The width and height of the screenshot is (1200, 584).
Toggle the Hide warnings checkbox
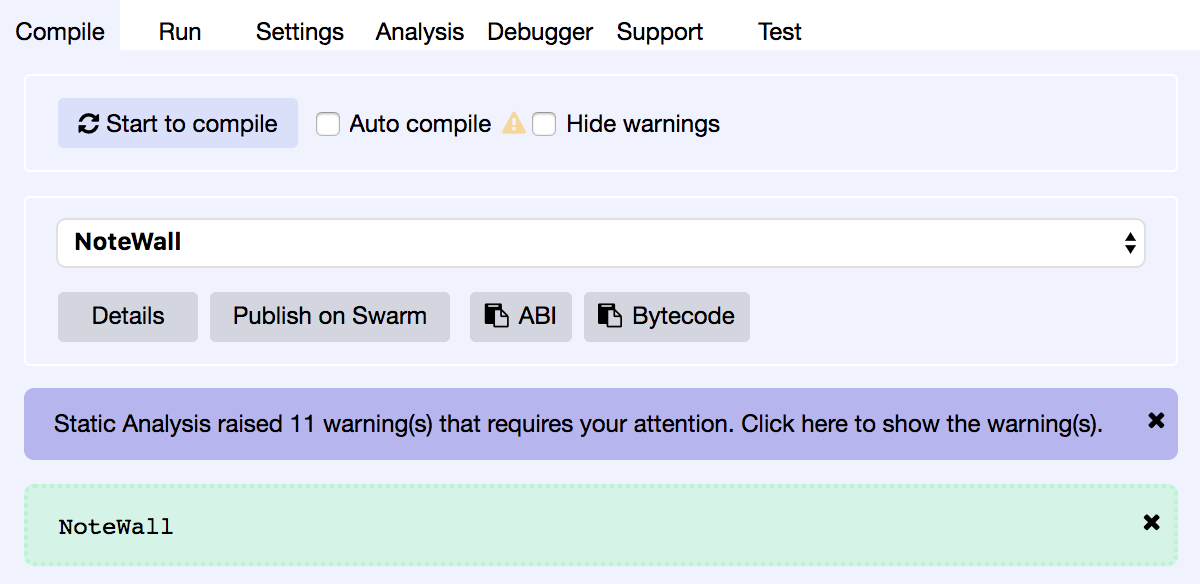[x=544, y=124]
